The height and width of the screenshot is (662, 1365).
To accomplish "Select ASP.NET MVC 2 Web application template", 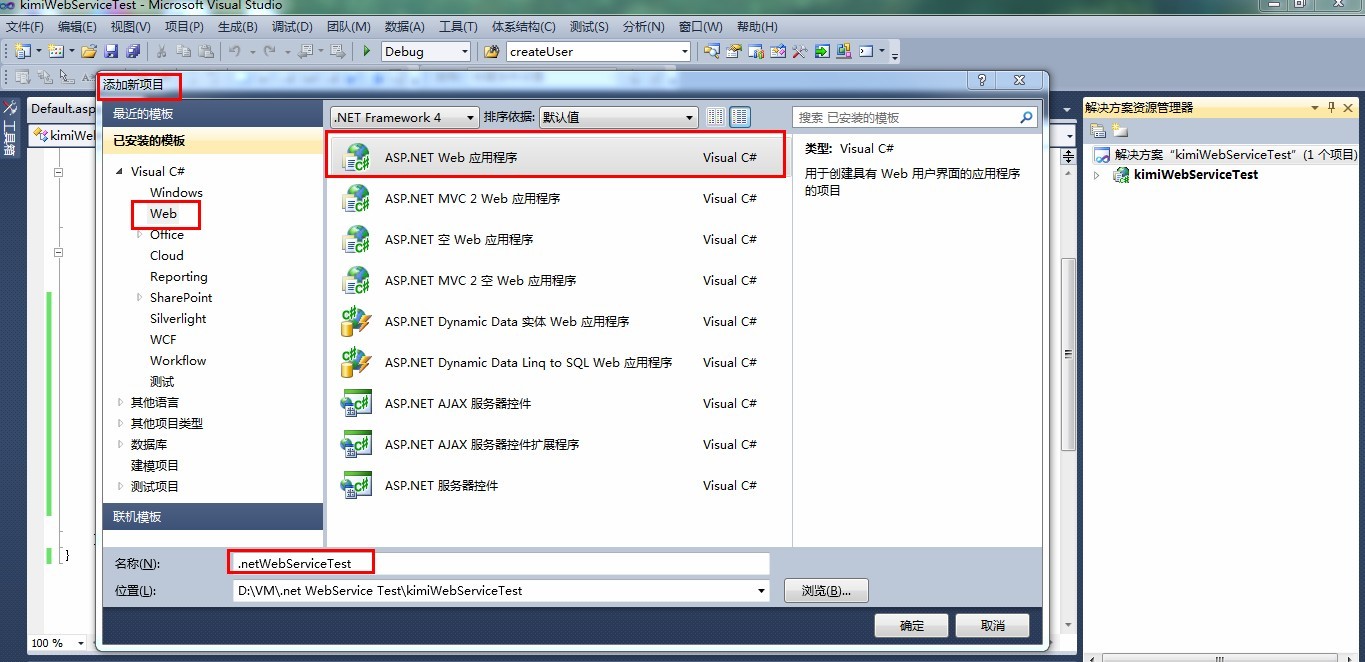I will pos(556,198).
